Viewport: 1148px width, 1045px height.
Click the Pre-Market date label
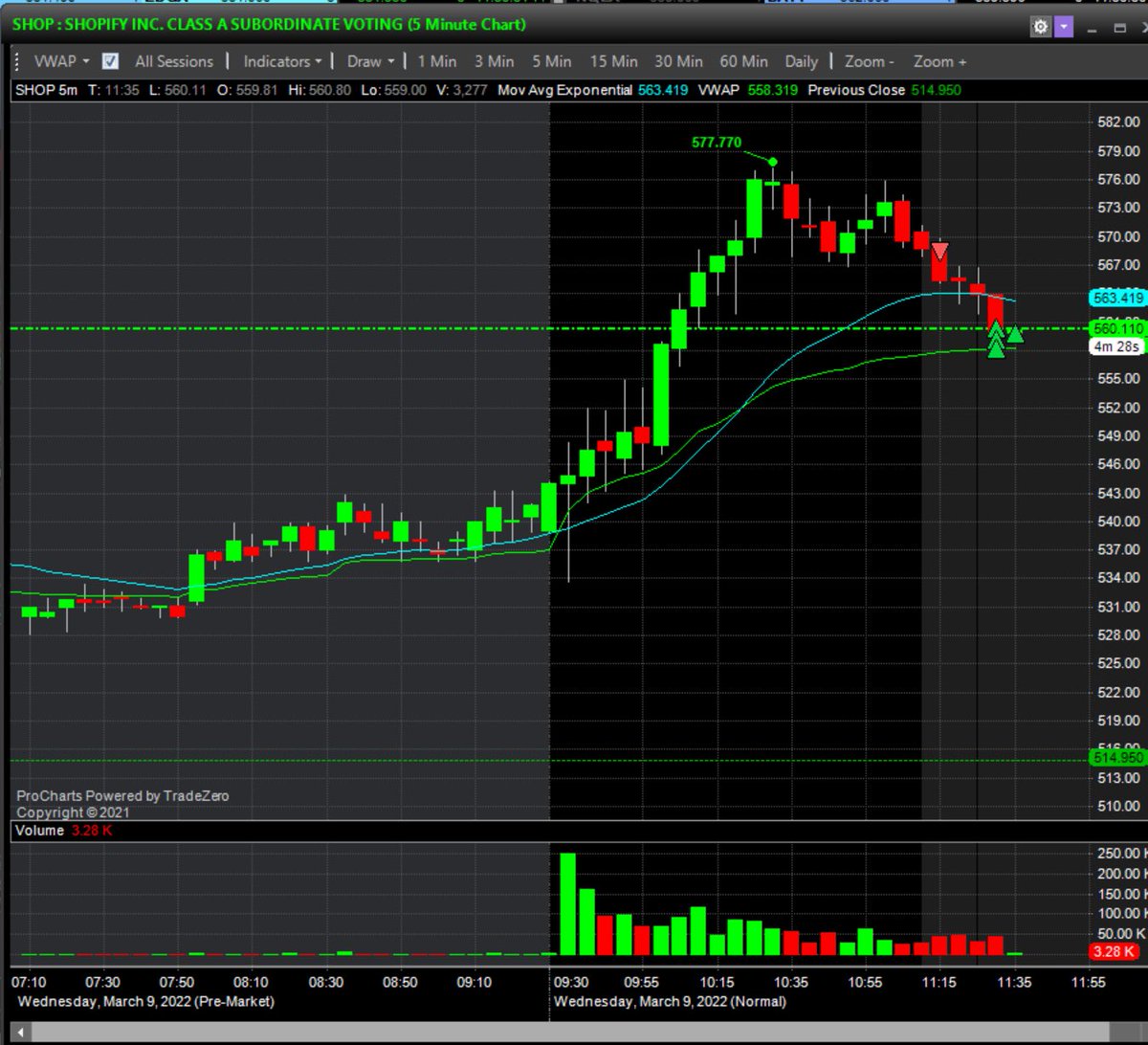145,1001
